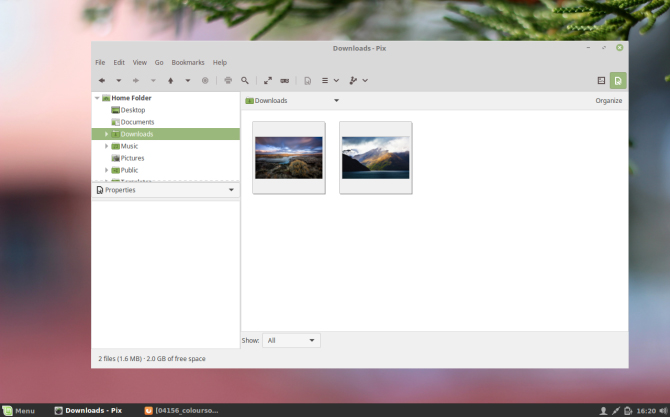Click the Print icon in toolbar

[x=228, y=80]
